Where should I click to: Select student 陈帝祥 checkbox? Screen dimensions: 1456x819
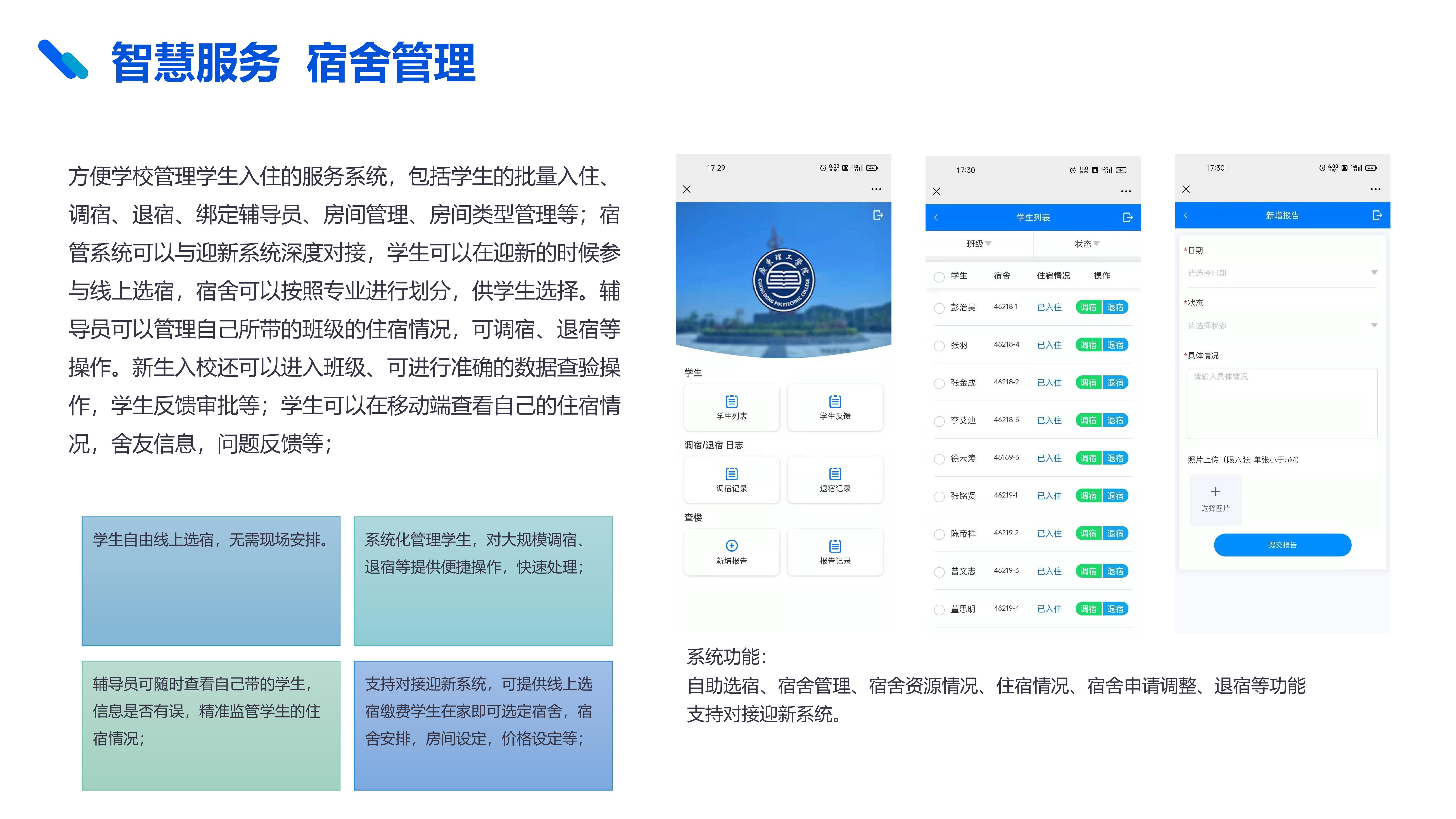939,534
